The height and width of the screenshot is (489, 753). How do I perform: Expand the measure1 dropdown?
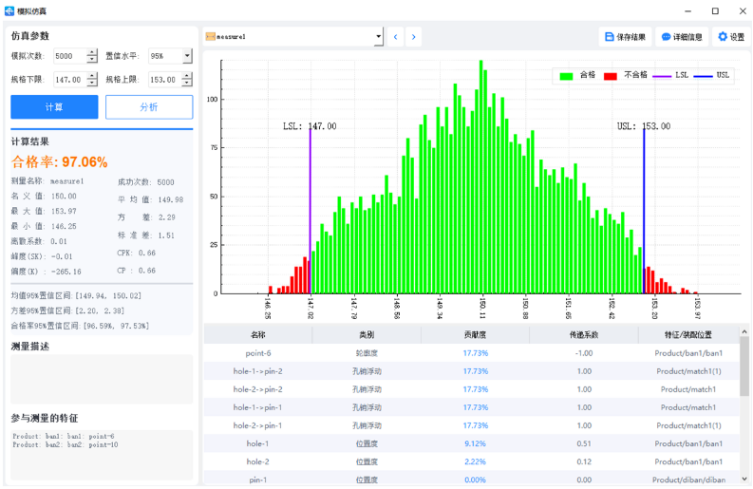point(378,37)
